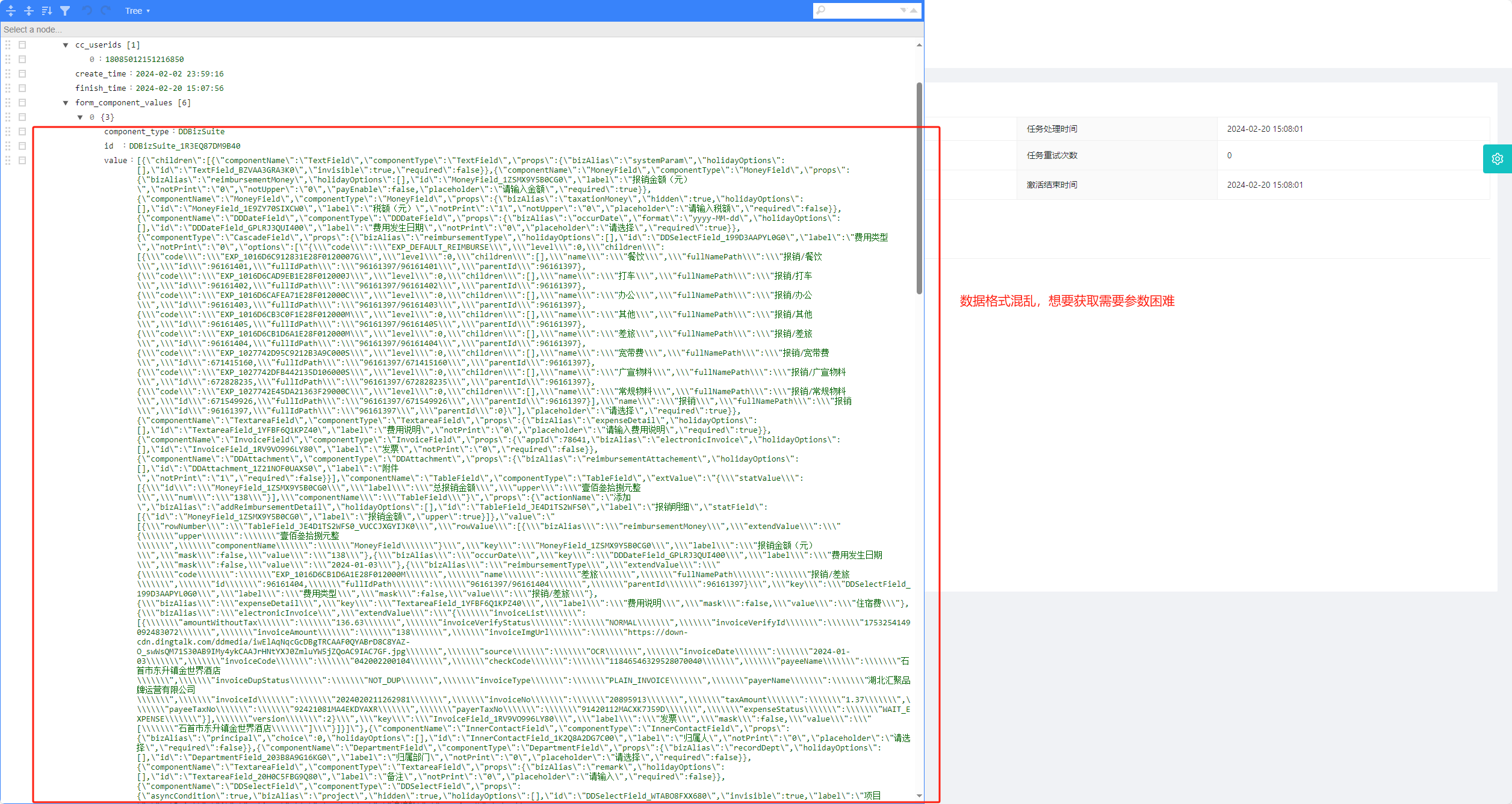This screenshot has width=1512, height=804.
Task: Grab drag handle of cc_userids row
Action: [x=8, y=45]
